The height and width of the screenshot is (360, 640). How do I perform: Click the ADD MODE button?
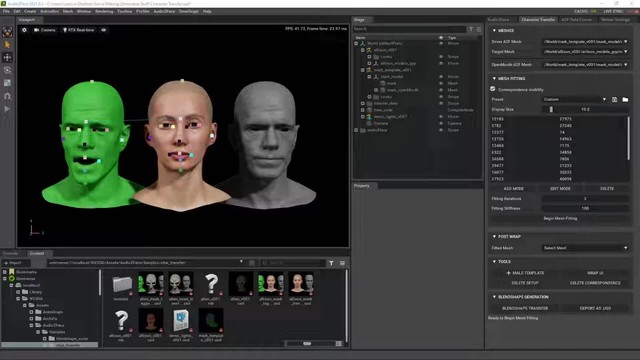(513, 189)
